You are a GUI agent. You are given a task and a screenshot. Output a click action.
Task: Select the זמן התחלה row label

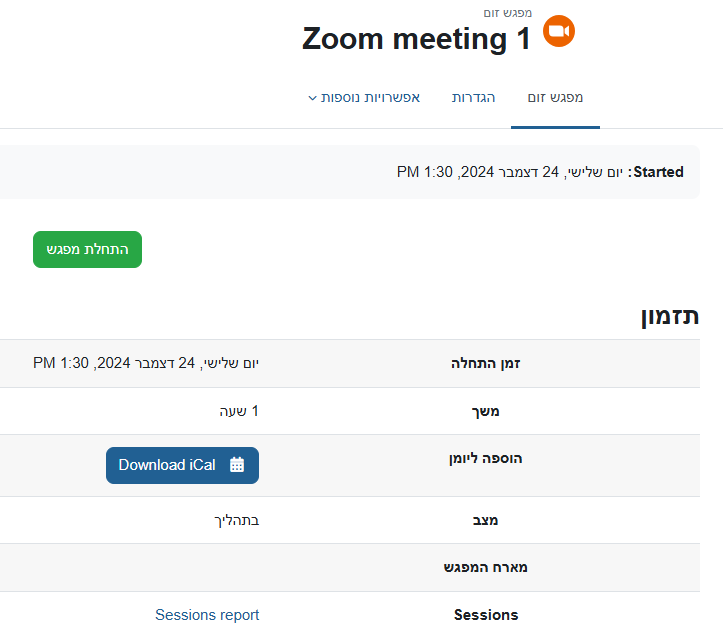486,363
